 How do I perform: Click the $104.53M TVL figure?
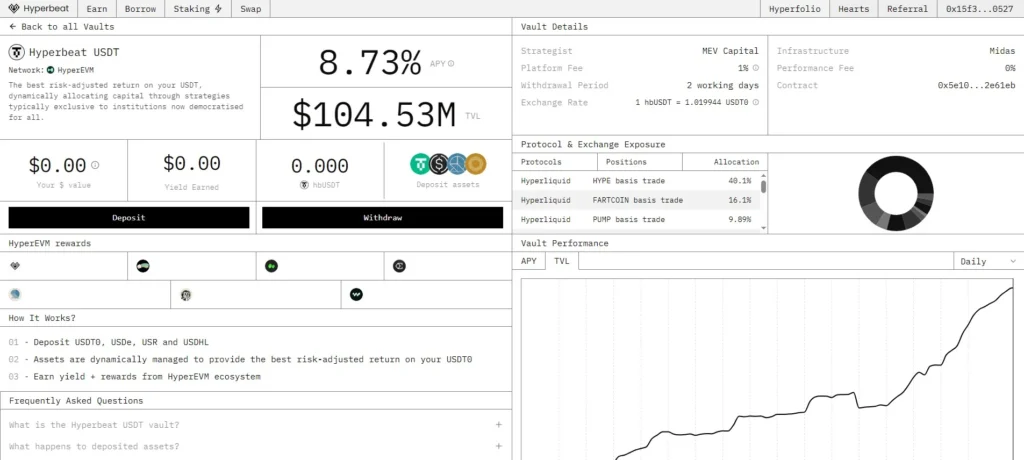click(374, 114)
